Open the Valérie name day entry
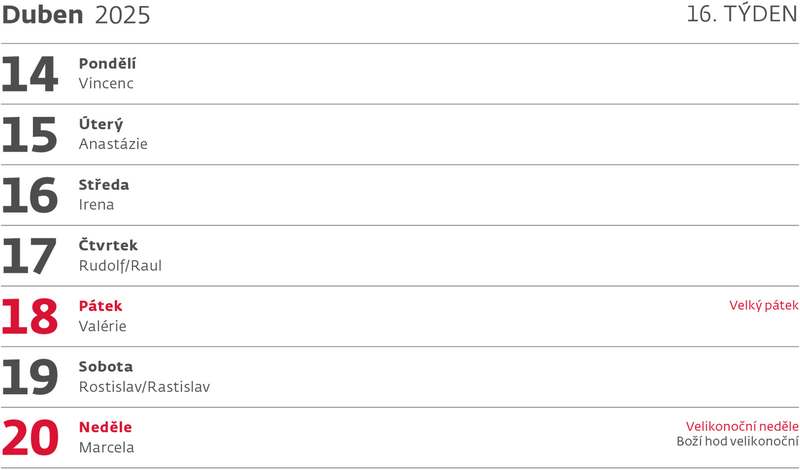 pyautogui.click(x=103, y=326)
